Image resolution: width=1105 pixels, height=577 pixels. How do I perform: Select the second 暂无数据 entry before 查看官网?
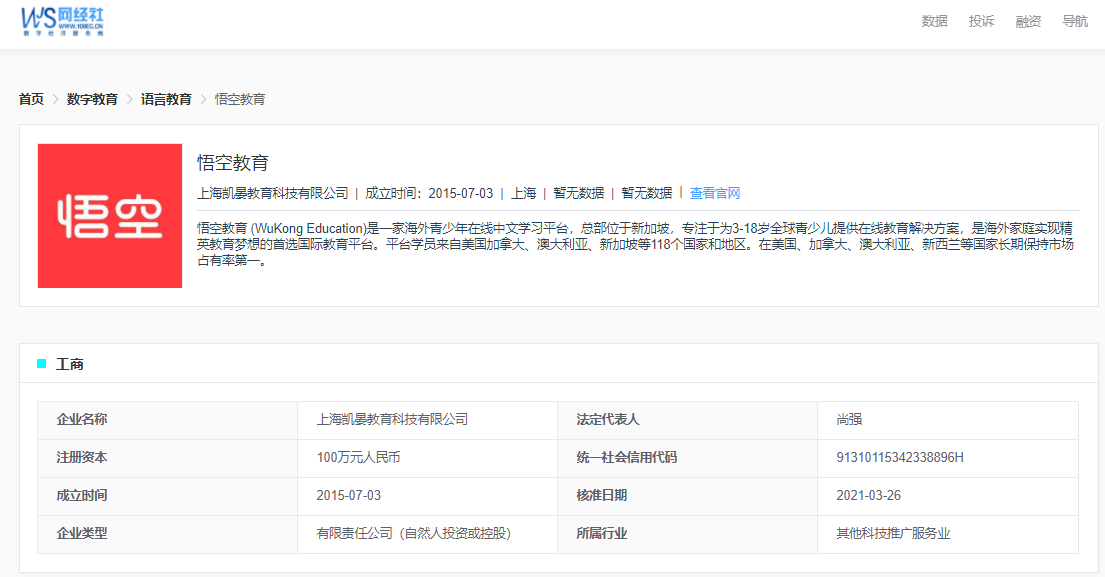647,193
